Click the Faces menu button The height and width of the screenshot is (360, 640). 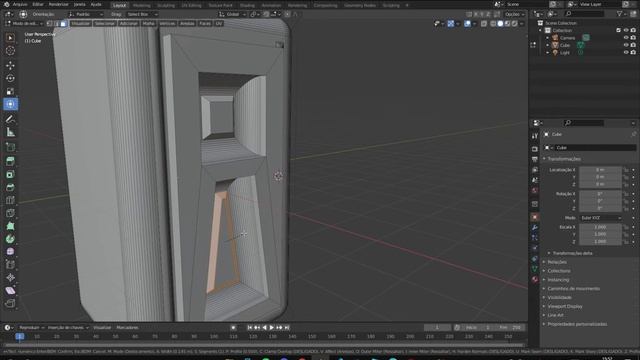(x=205, y=24)
